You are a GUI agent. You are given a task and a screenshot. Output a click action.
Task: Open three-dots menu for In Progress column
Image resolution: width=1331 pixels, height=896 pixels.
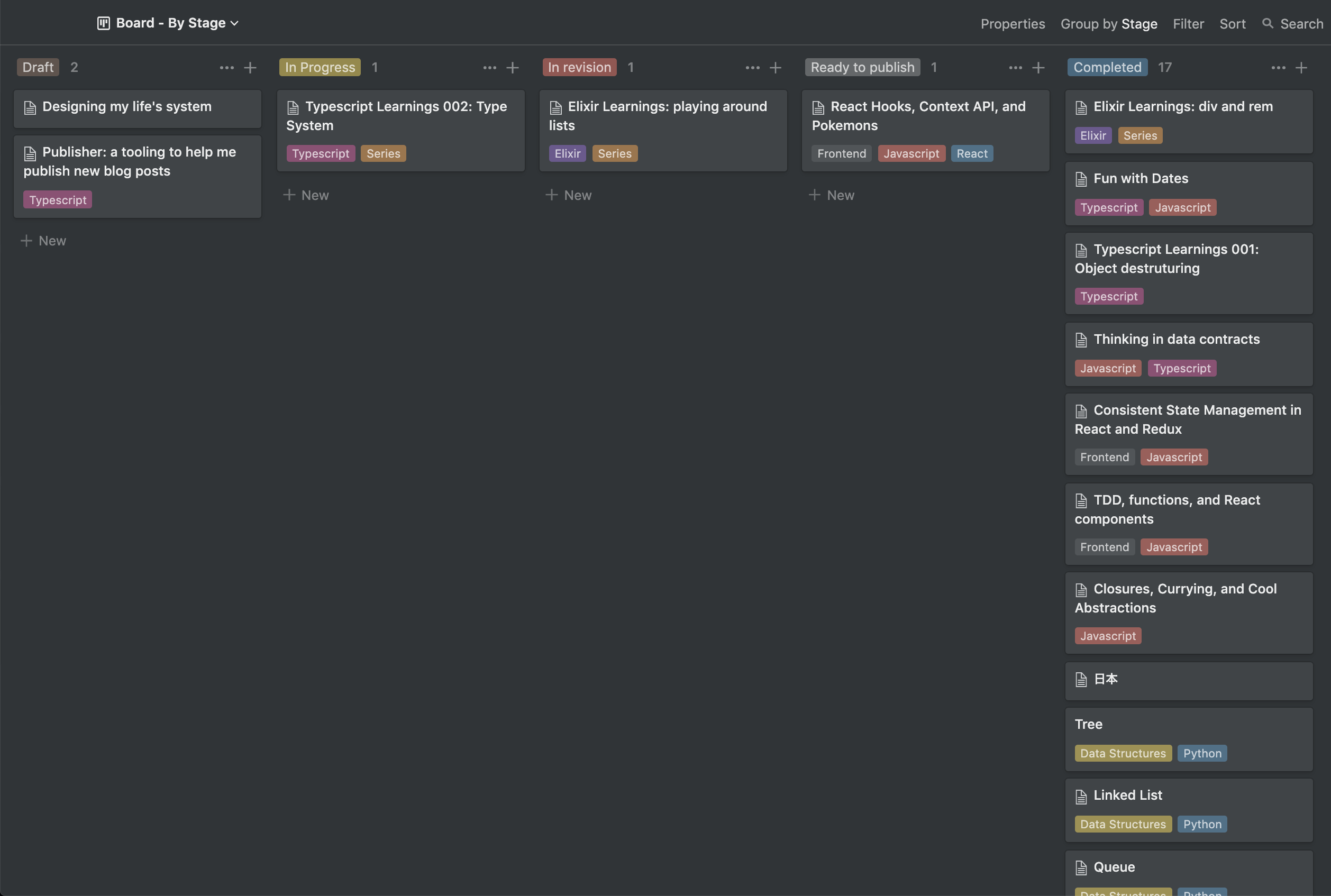[x=489, y=67]
